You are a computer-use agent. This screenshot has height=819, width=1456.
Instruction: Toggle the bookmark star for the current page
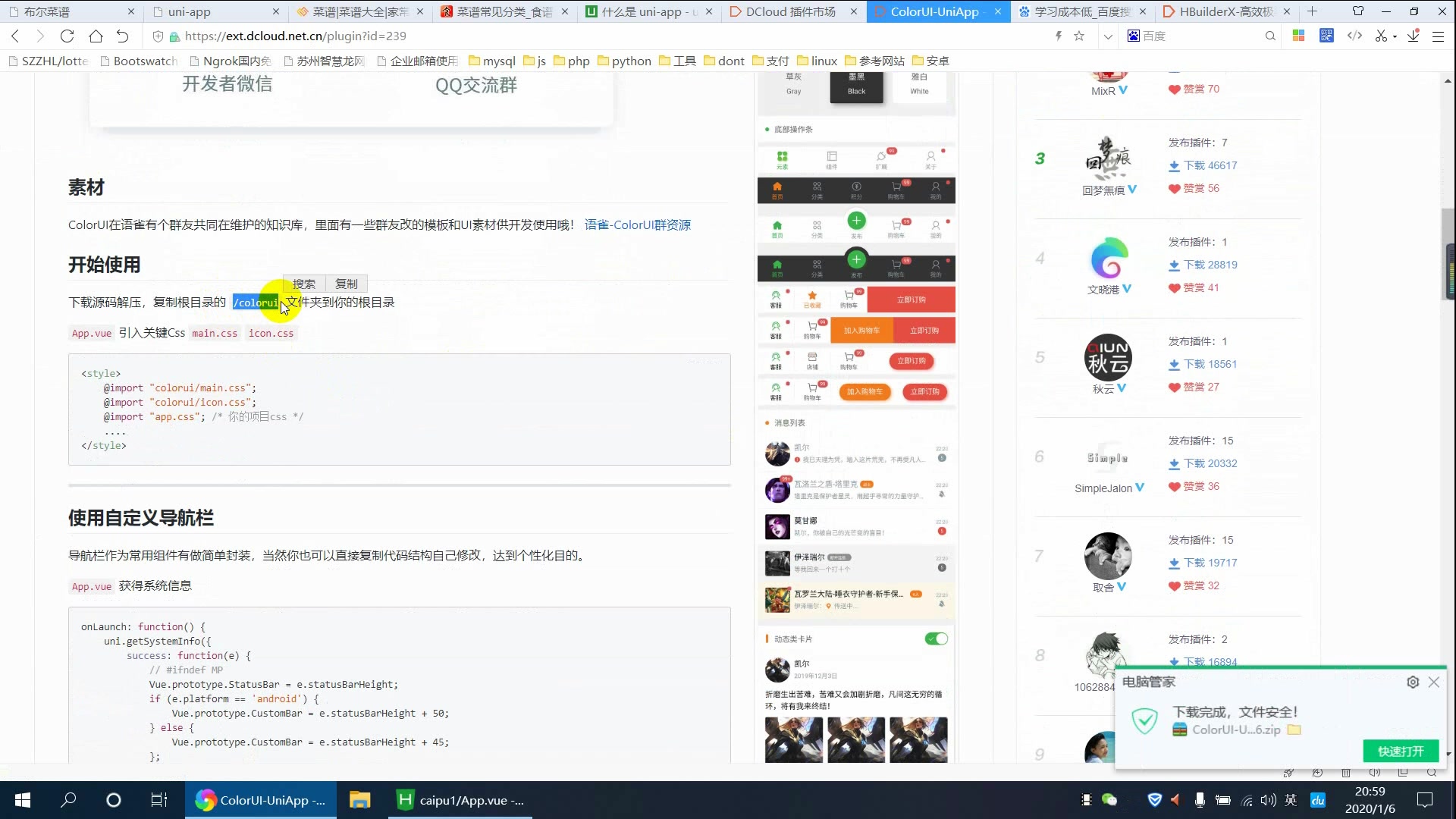[1078, 36]
